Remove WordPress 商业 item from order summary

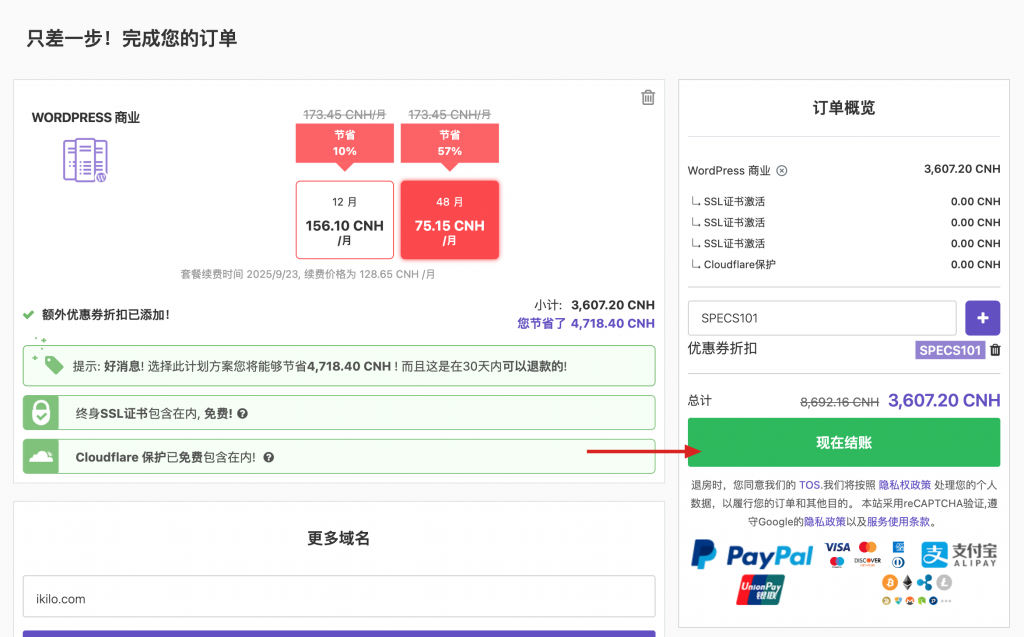pyautogui.click(x=782, y=170)
